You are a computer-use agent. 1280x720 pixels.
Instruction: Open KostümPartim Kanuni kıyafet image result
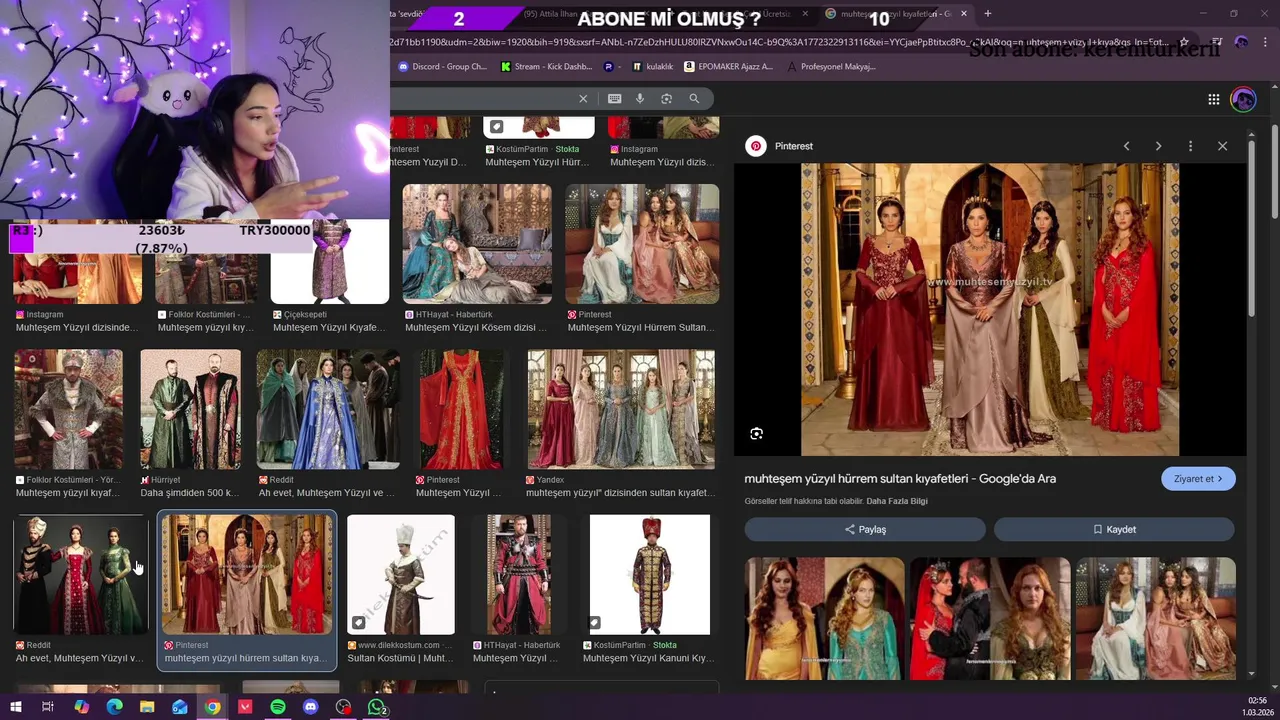[649, 575]
